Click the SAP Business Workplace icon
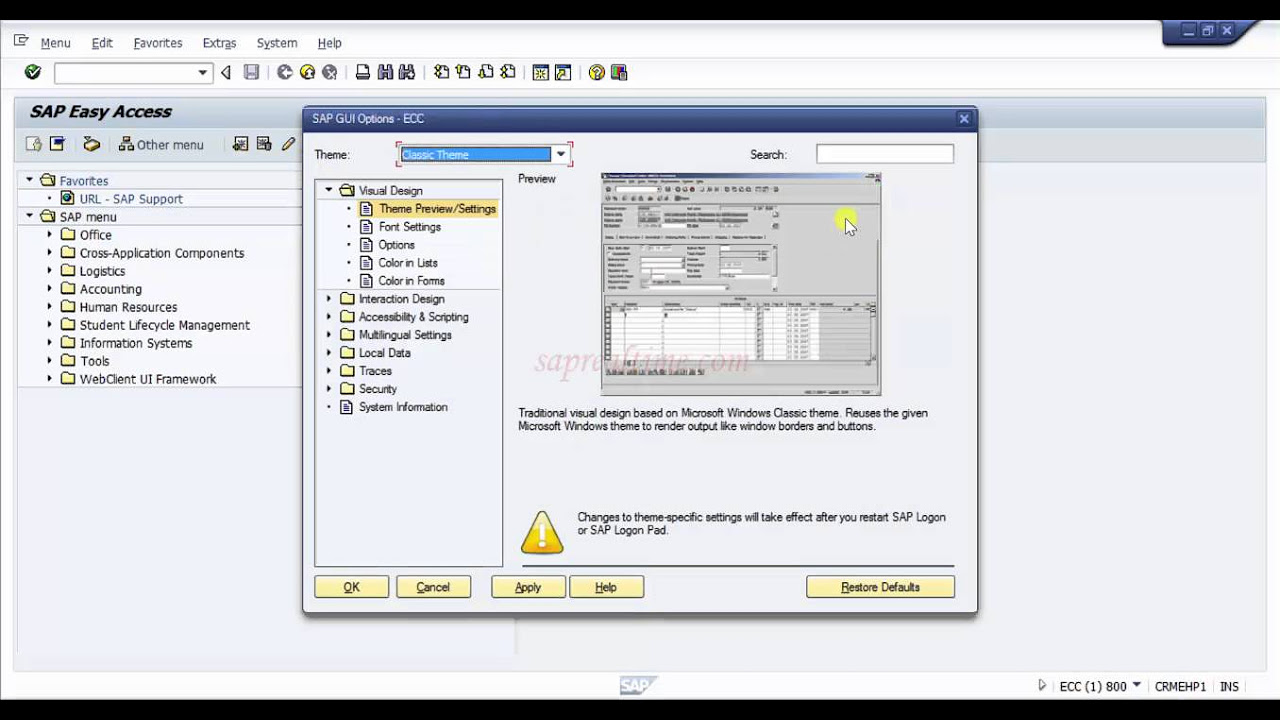1280x720 pixels. 91,144
